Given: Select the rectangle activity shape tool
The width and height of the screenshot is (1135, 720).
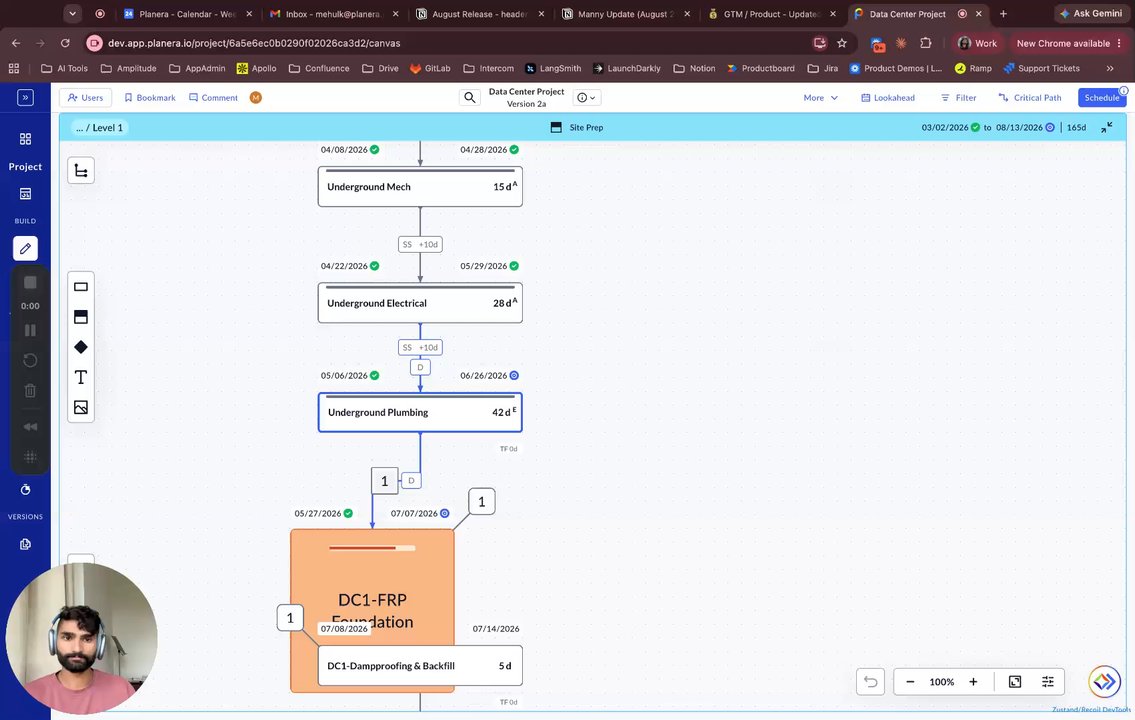Looking at the screenshot, I should point(81,287).
